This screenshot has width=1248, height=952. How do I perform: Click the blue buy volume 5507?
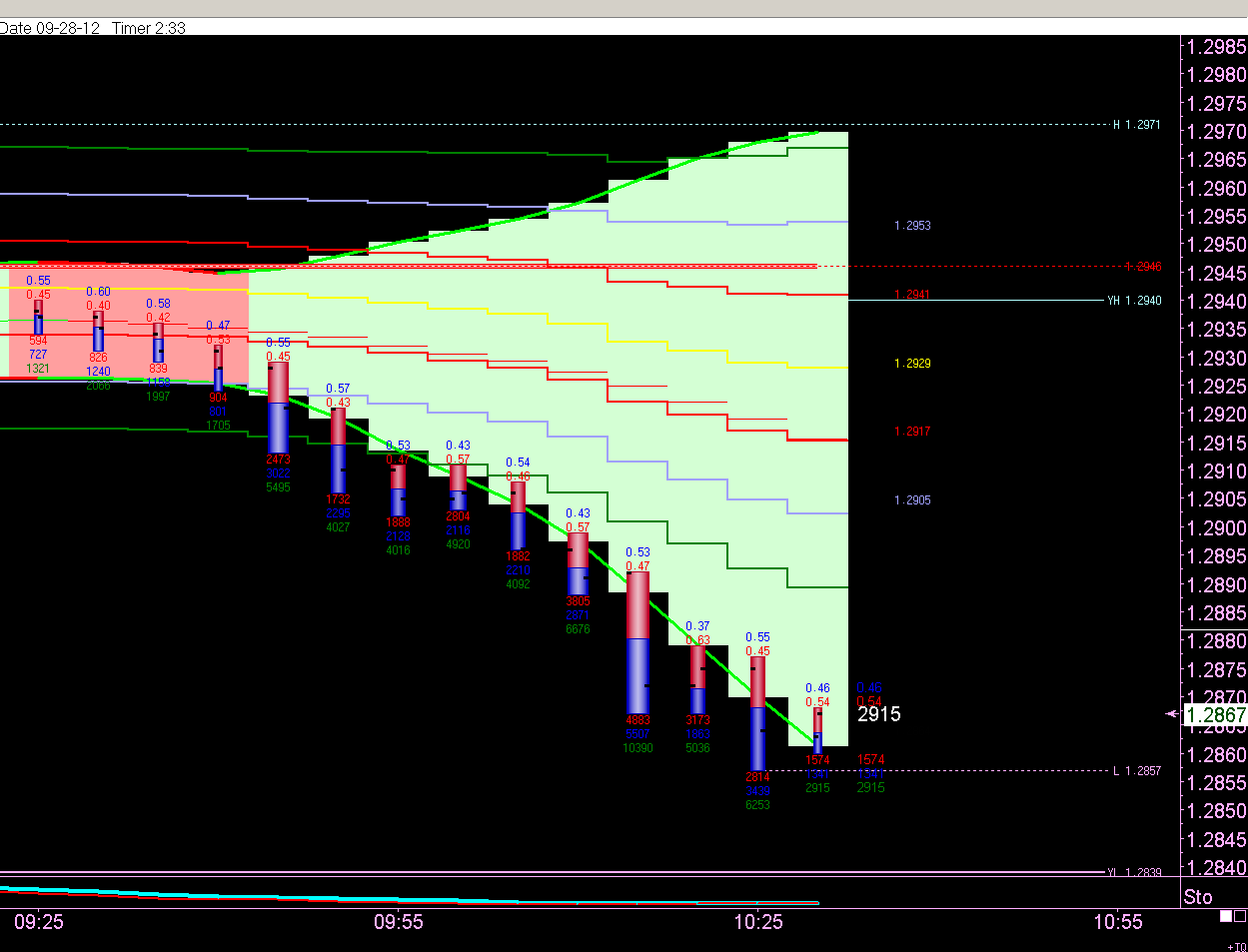coord(637,734)
